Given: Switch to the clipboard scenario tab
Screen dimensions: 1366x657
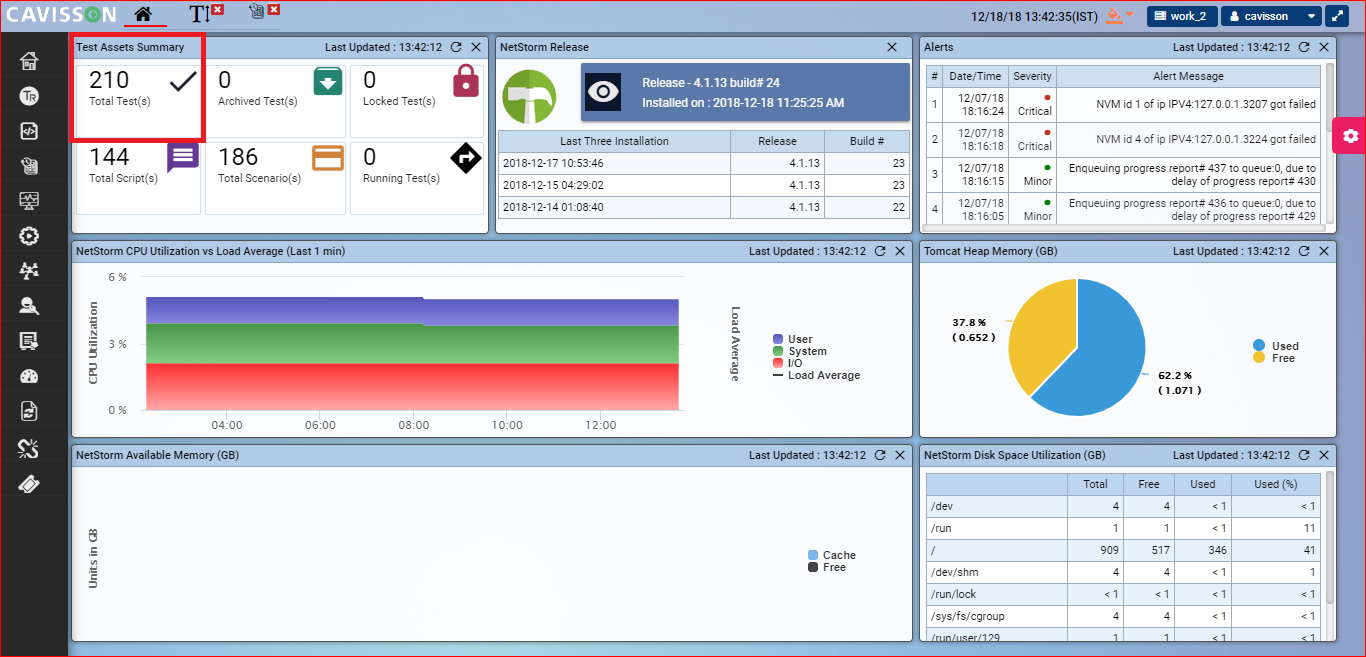Looking at the screenshot, I should 257,12.
